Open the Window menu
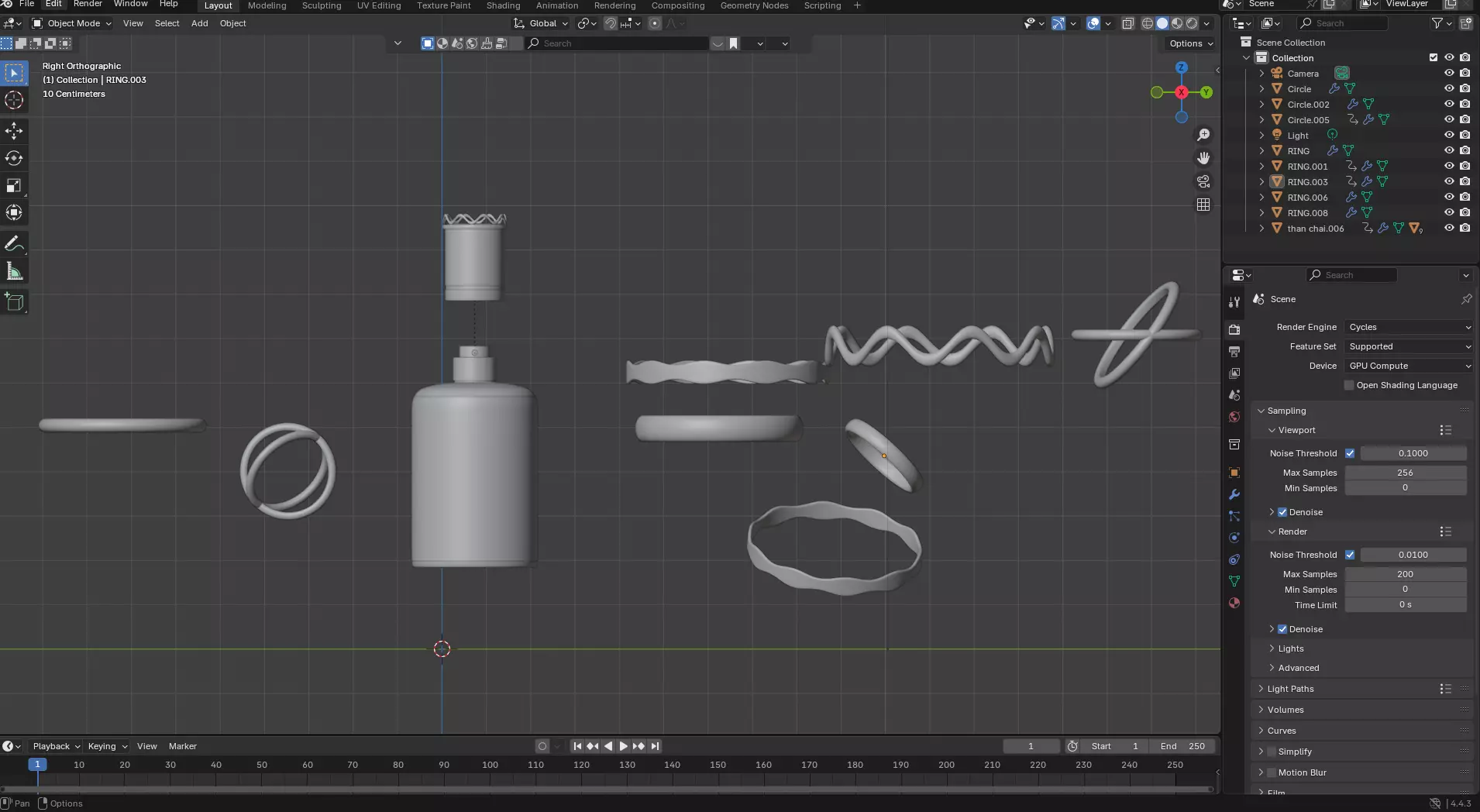This screenshot has width=1480, height=812. (x=130, y=4)
